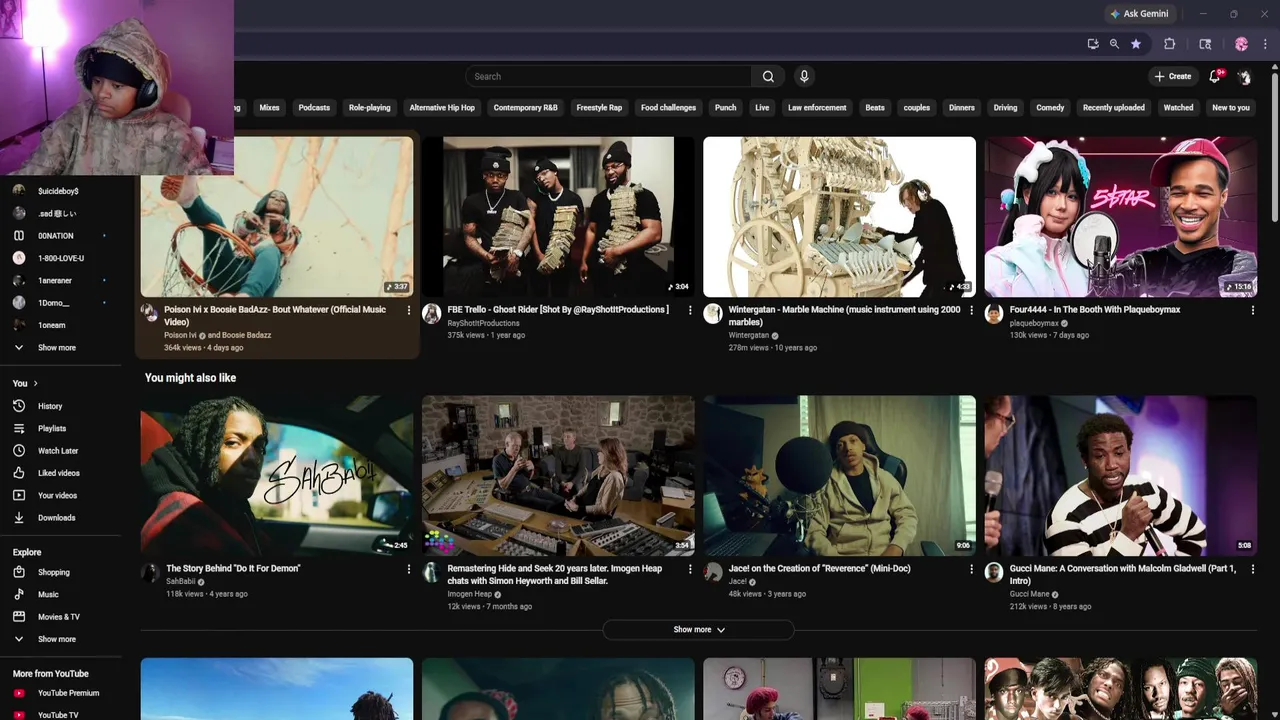Play Gucci Mane conversation thumbnail
Viewport: 1280px width, 720px height.
pos(1121,475)
